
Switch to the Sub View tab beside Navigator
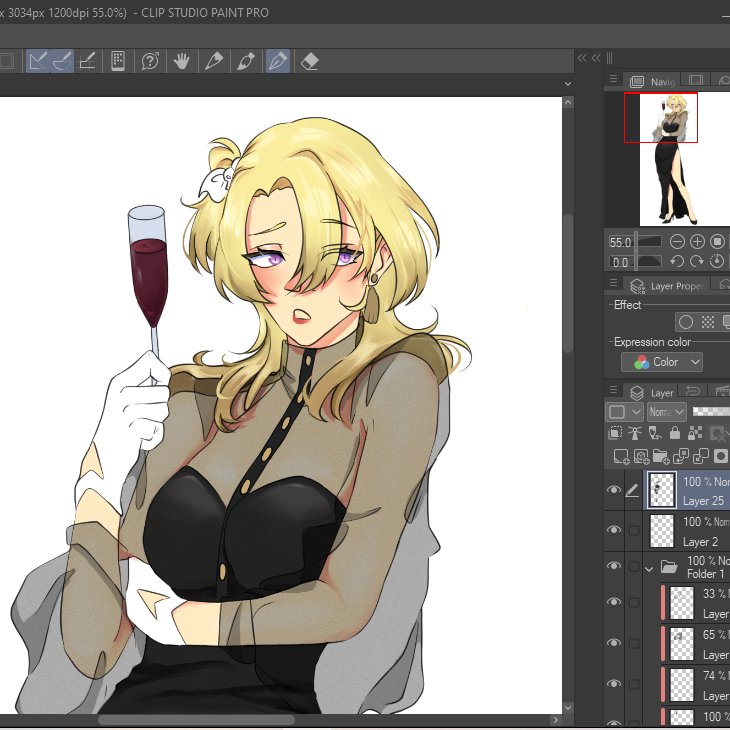tap(696, 80)
